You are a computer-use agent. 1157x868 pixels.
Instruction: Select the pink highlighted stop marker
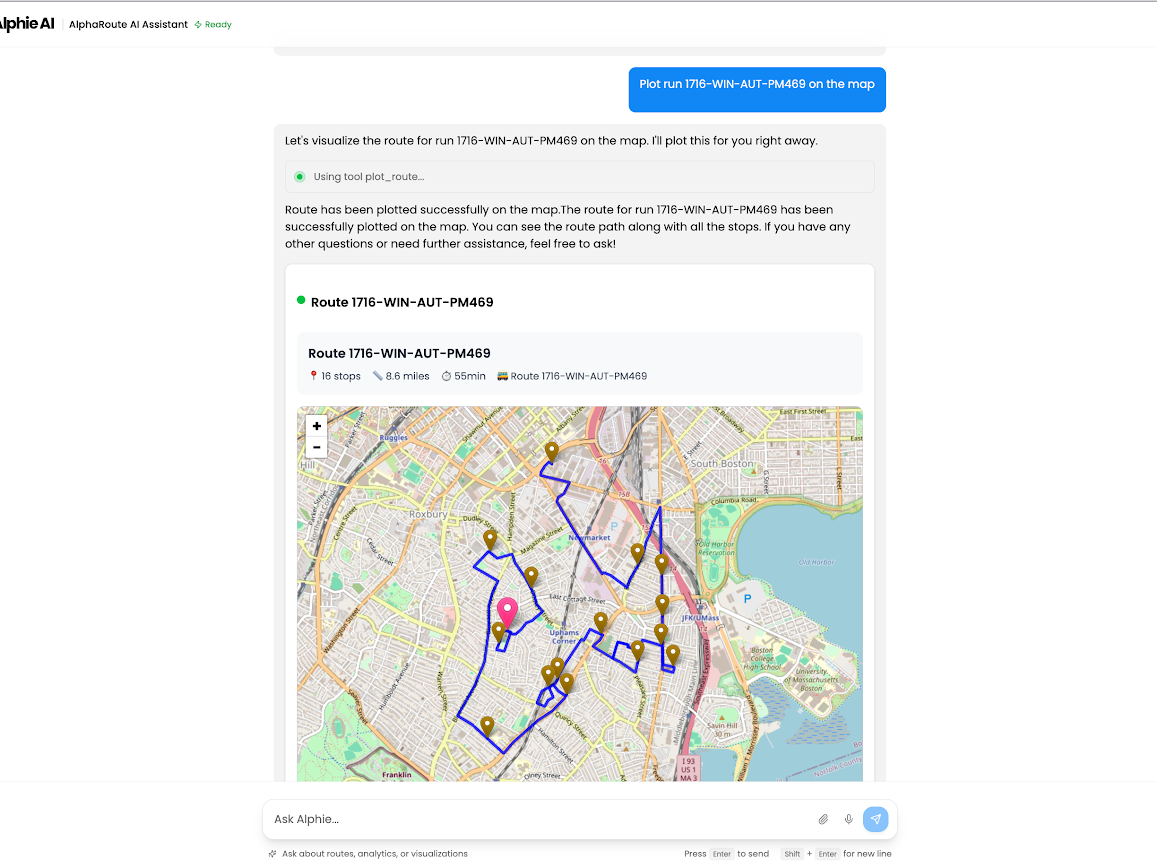(x=507, y=613)
